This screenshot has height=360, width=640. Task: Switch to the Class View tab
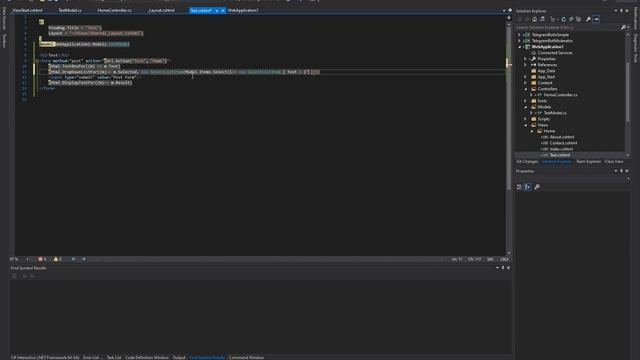[614, 162]
